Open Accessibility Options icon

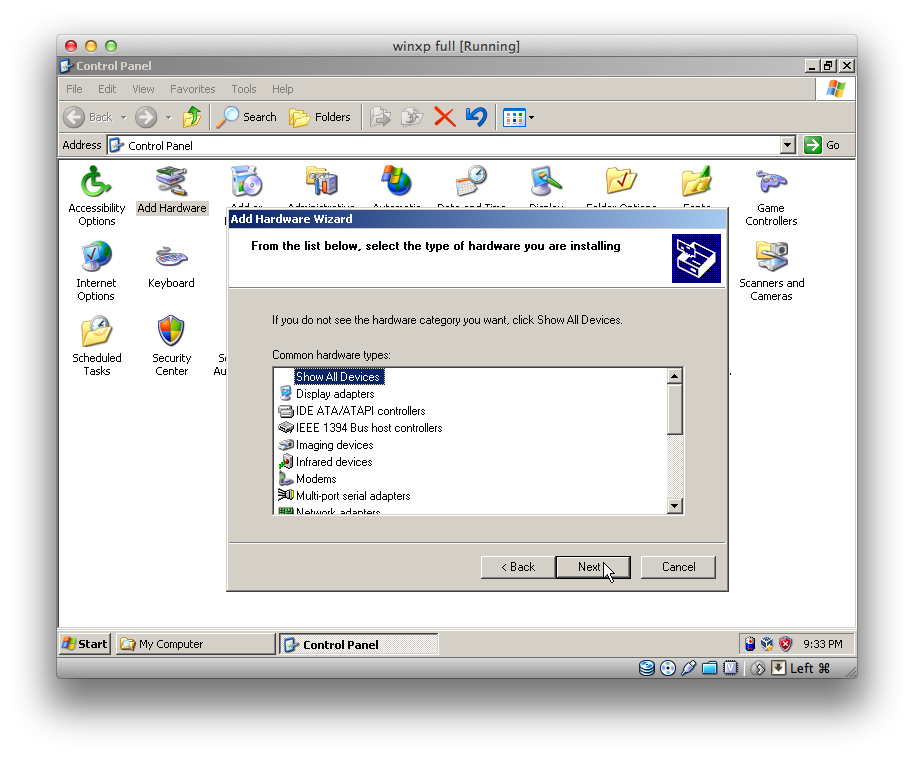[x=96, y=195]
